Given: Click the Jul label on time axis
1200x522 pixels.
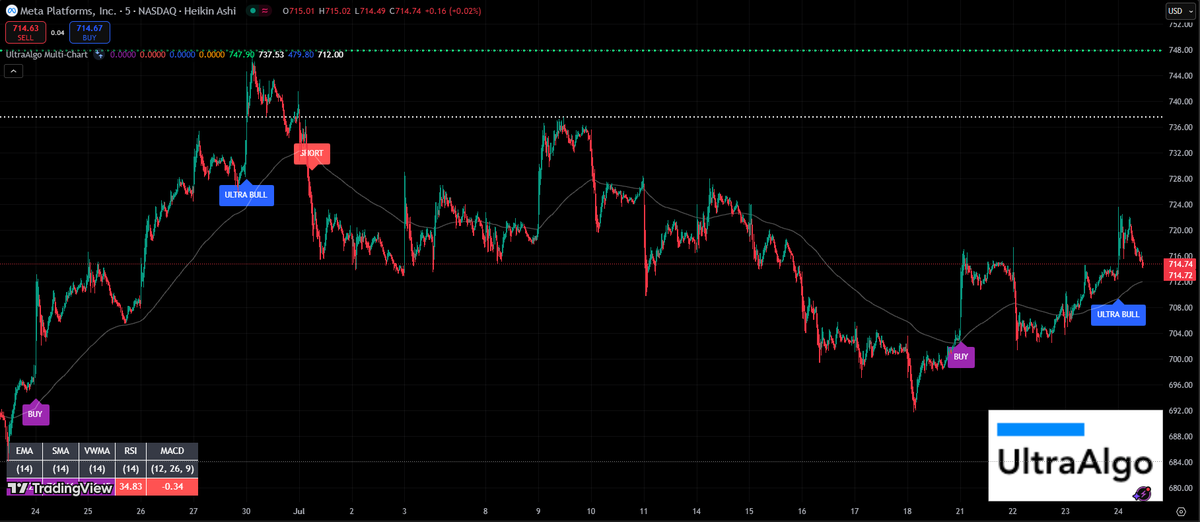Looking at the screenshot, I should (x=298, y=511).
